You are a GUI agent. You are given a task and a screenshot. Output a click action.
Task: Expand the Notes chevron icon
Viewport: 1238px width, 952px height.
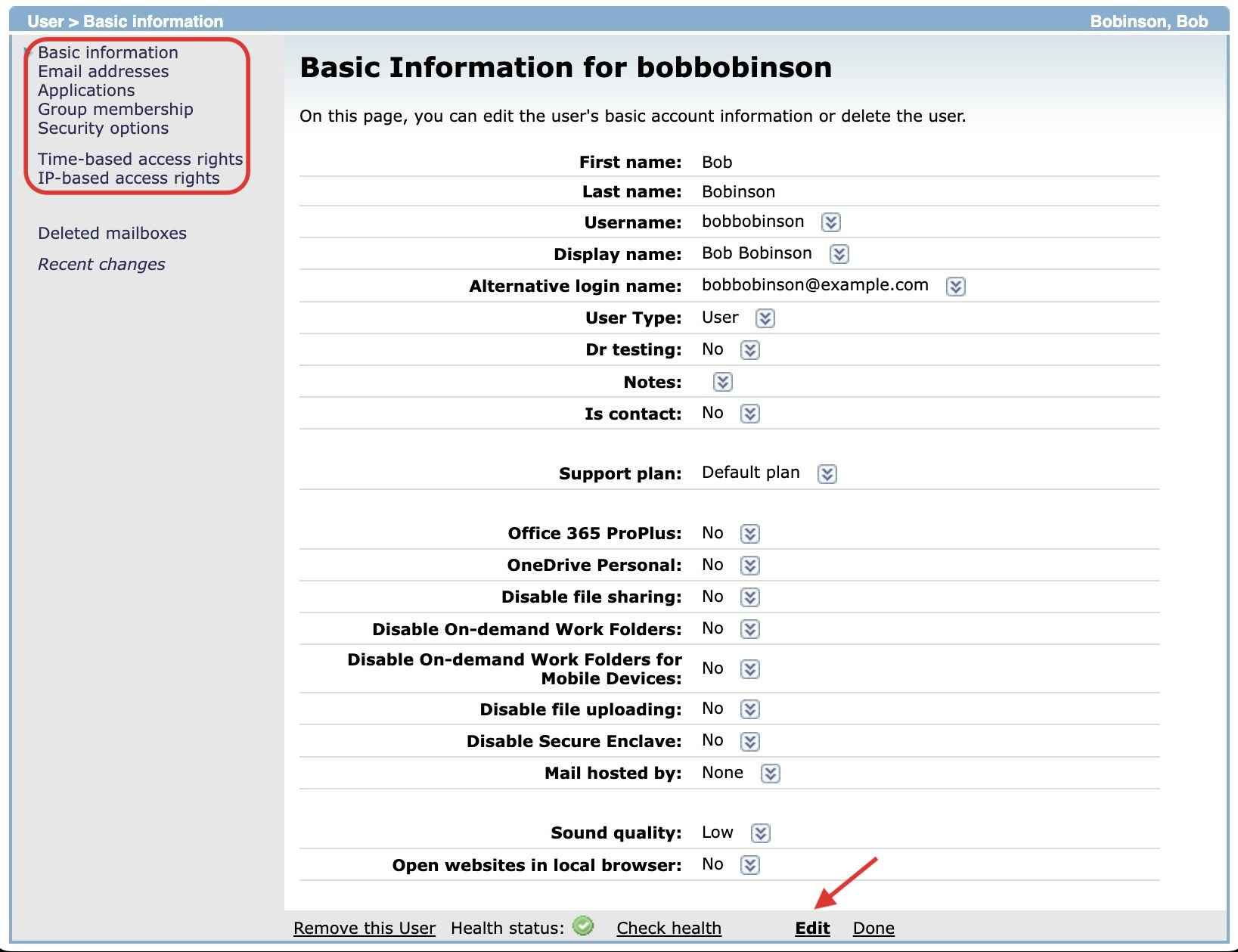(722, 382)
